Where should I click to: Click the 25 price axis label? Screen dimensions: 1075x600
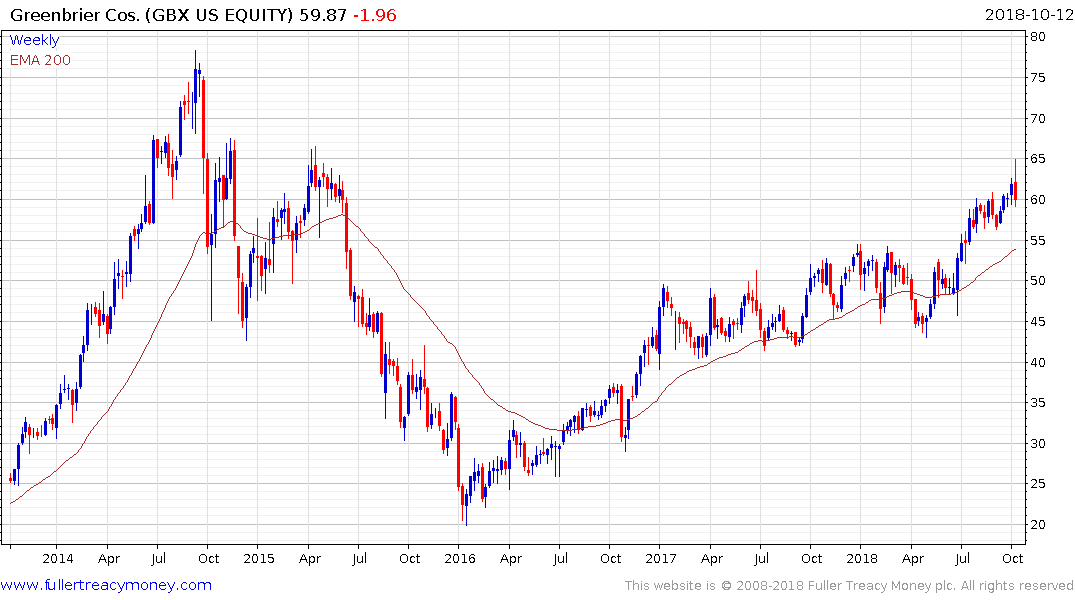(x=1037, y=484)
